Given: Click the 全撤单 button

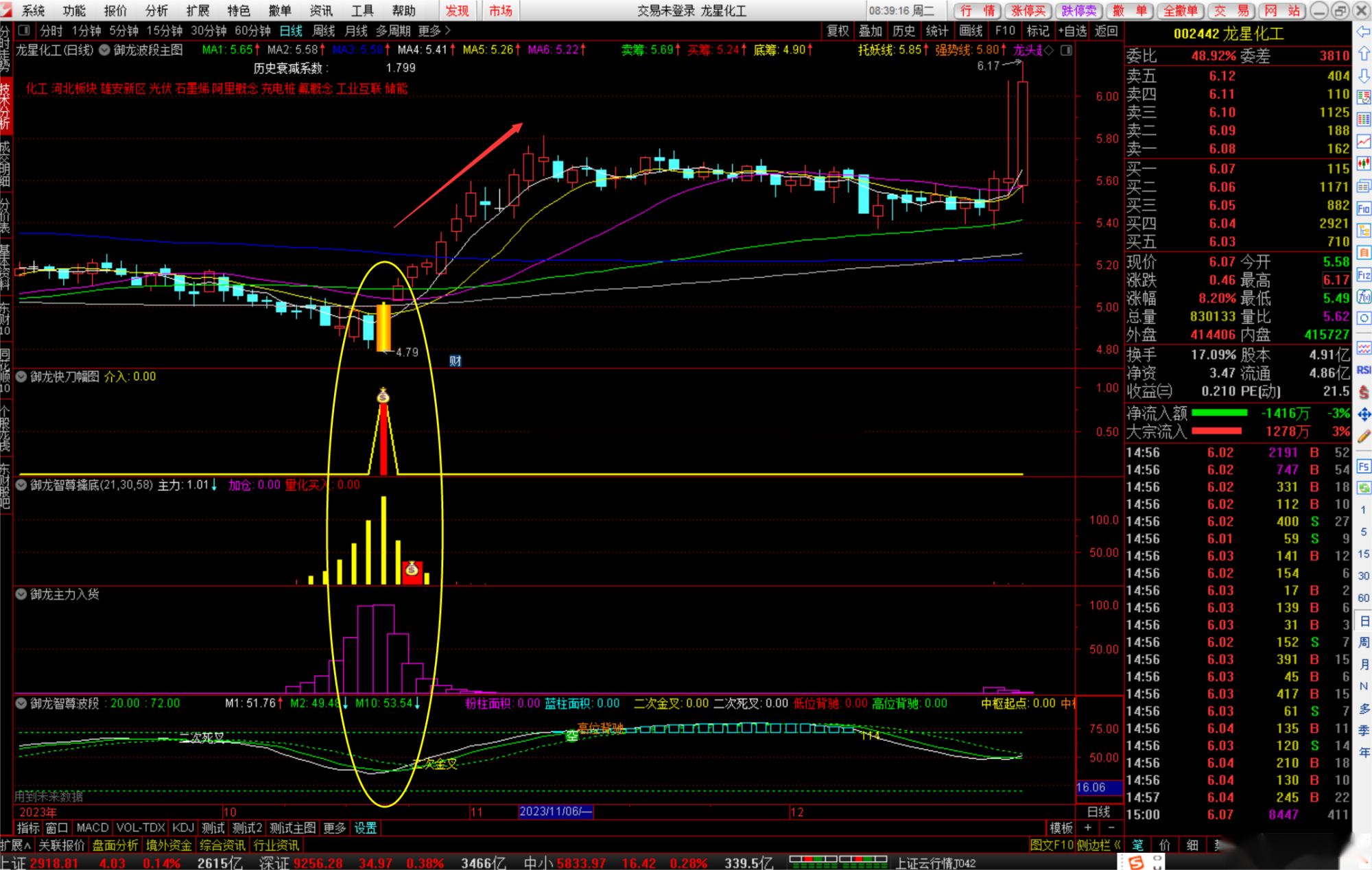Looking at the screenshot, I should (1181, 10).
